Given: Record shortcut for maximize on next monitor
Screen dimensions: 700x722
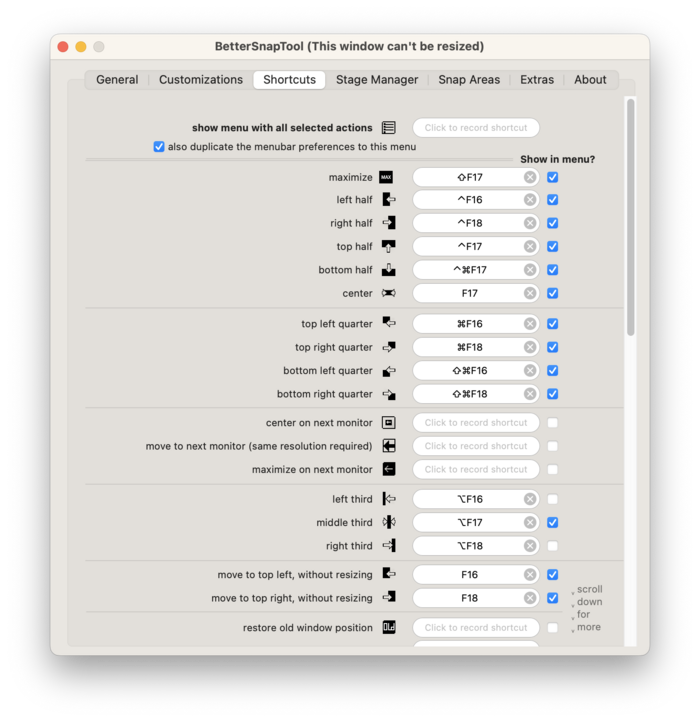Looking at the screenshot, I should pos(476,469).
